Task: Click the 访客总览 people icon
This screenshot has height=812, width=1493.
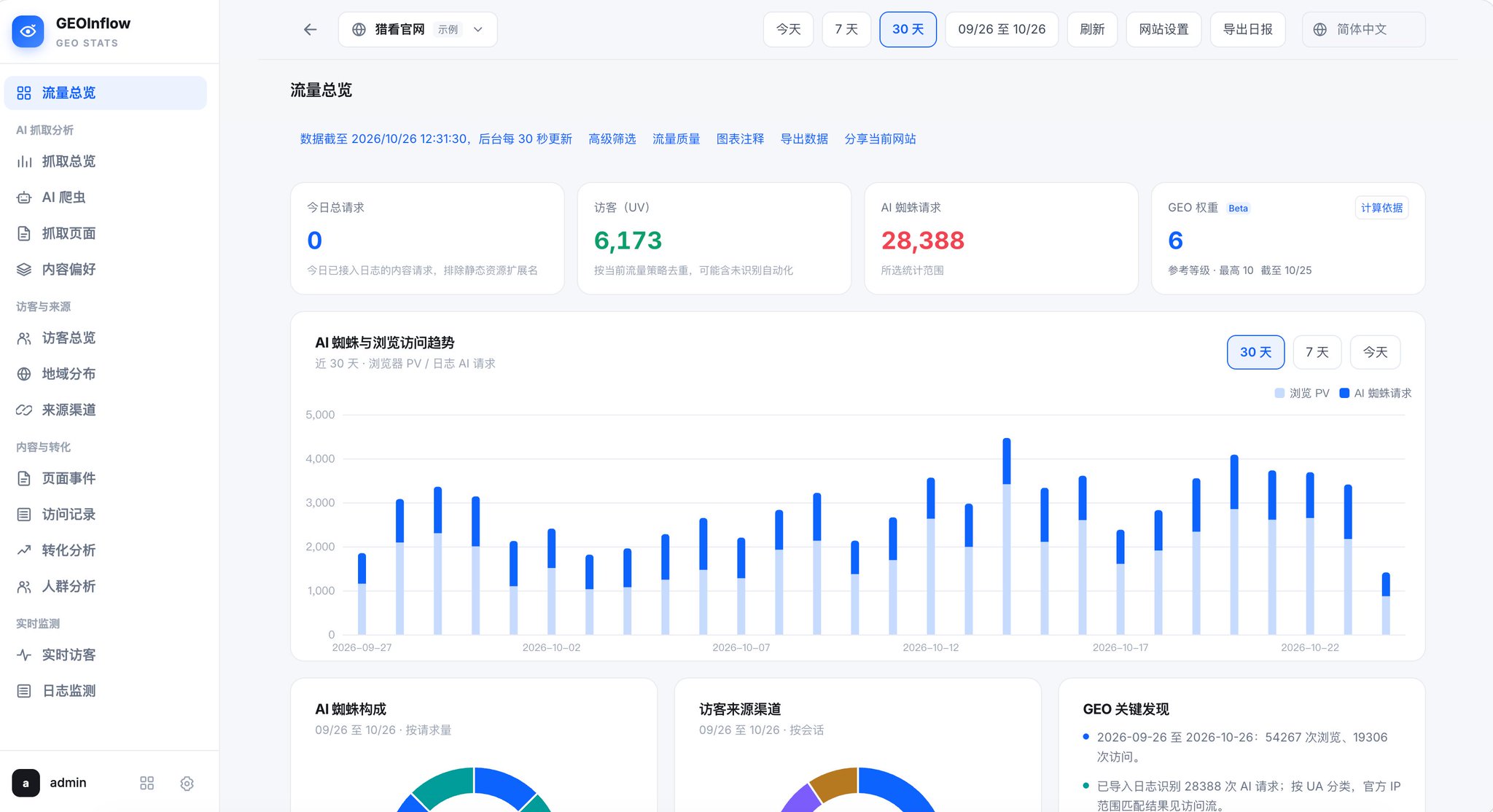Action: [x=24, y=338]
